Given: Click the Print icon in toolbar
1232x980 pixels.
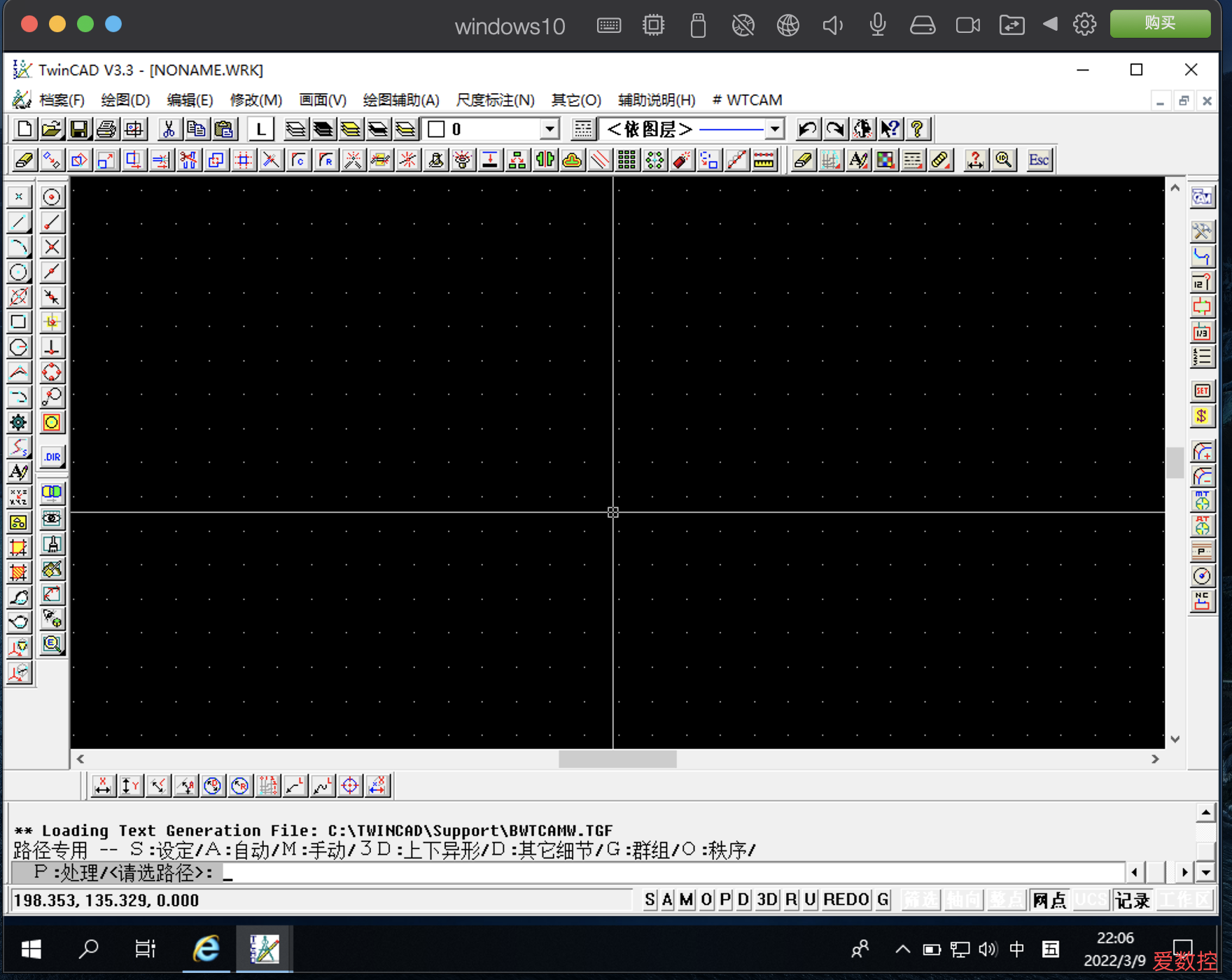Looking at the screenshot, I should coord(106,129).
